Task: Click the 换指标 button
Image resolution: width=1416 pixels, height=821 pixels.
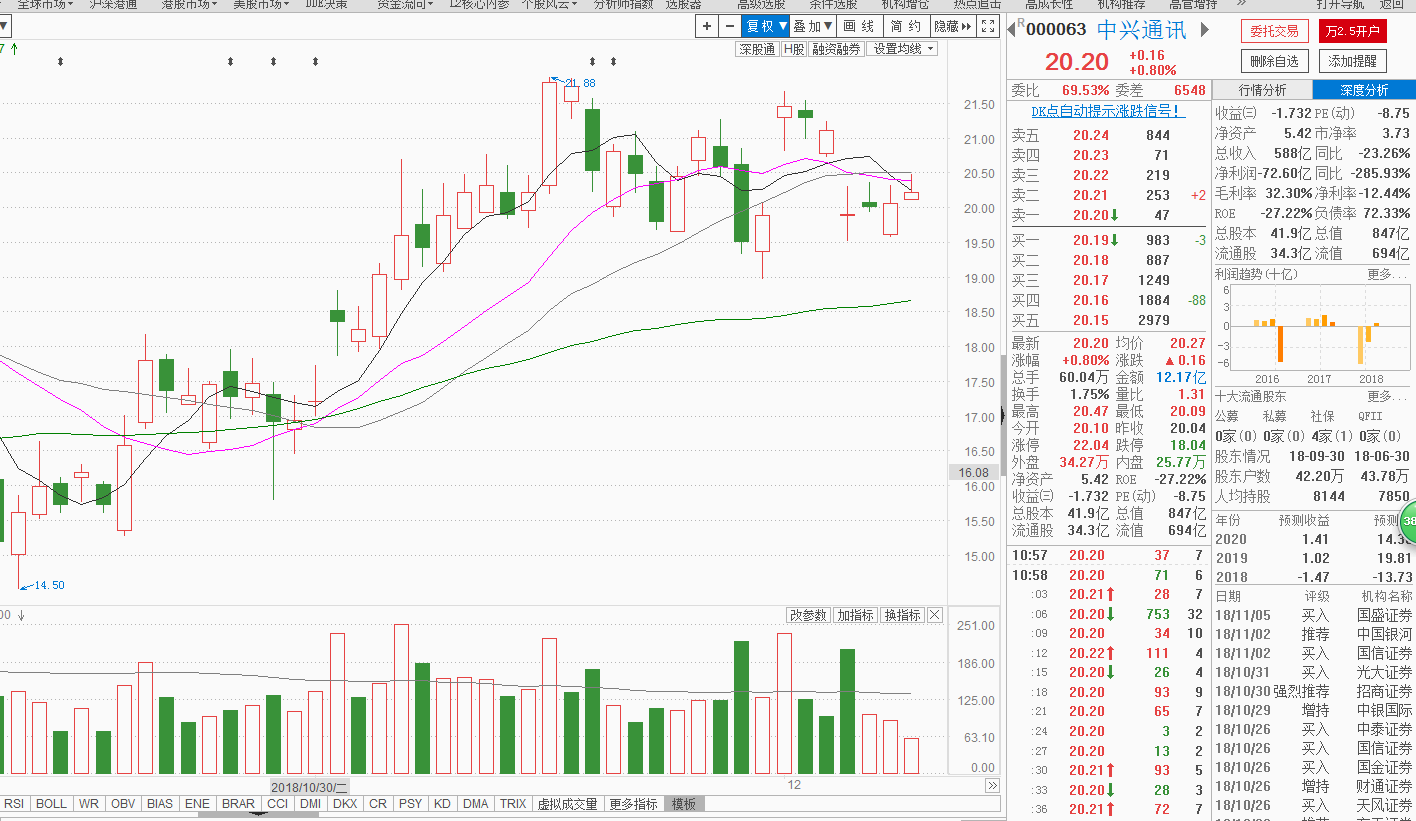Action: 902,615
